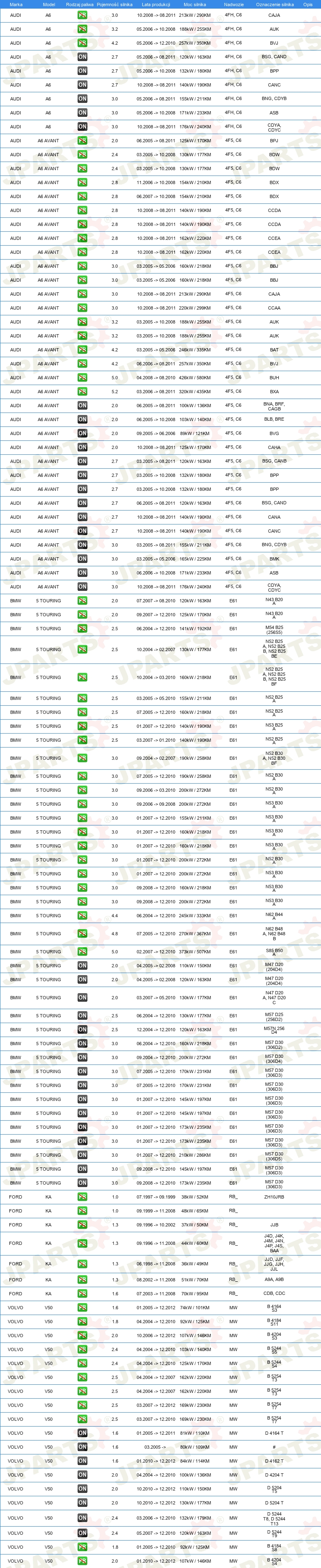The height and width of the screenshot is (1568, 321).
Task: Click the petrol icon in the VOLVO V50 74kW / 101KM row
Action: [82, 1308]
